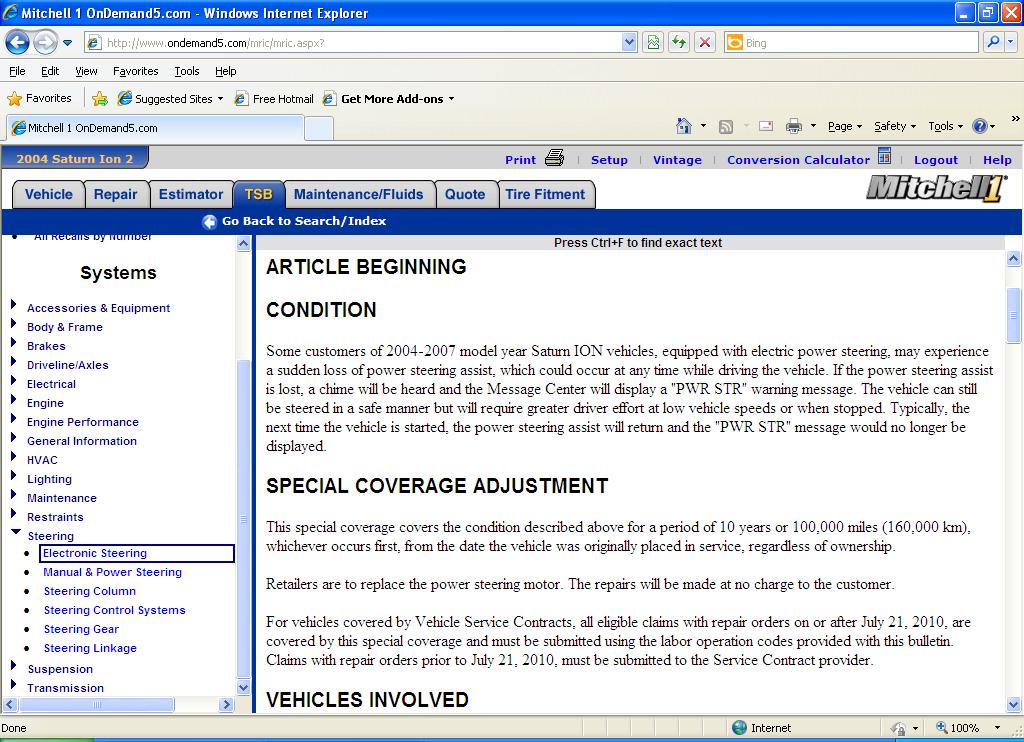Click the Home icon in command bar

(684, 126)
